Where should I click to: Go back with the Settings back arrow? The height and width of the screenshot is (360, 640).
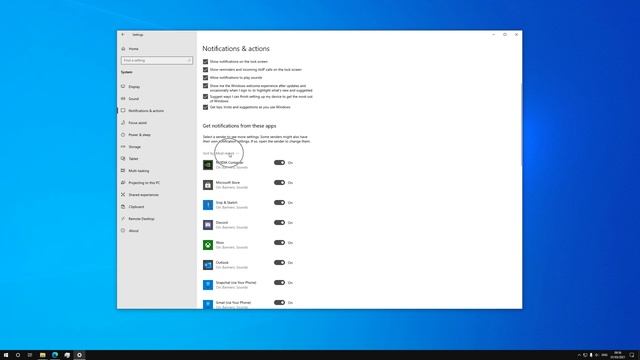tap(123, 35)
